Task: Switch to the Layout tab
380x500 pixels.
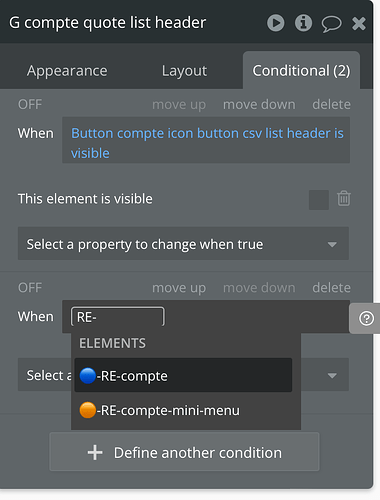Action: (x=184, y=71)
